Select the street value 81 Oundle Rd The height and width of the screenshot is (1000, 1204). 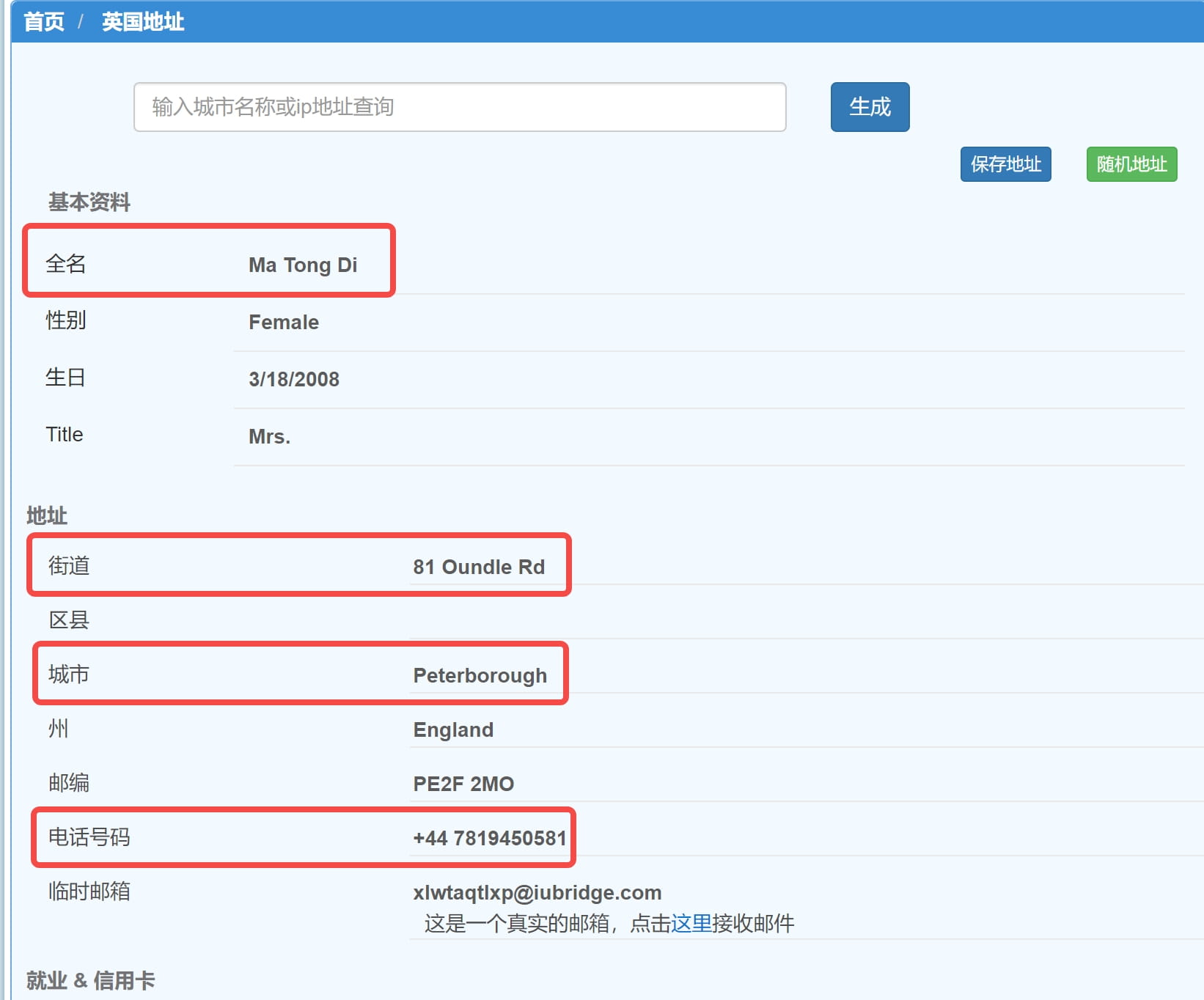(479, 567)
